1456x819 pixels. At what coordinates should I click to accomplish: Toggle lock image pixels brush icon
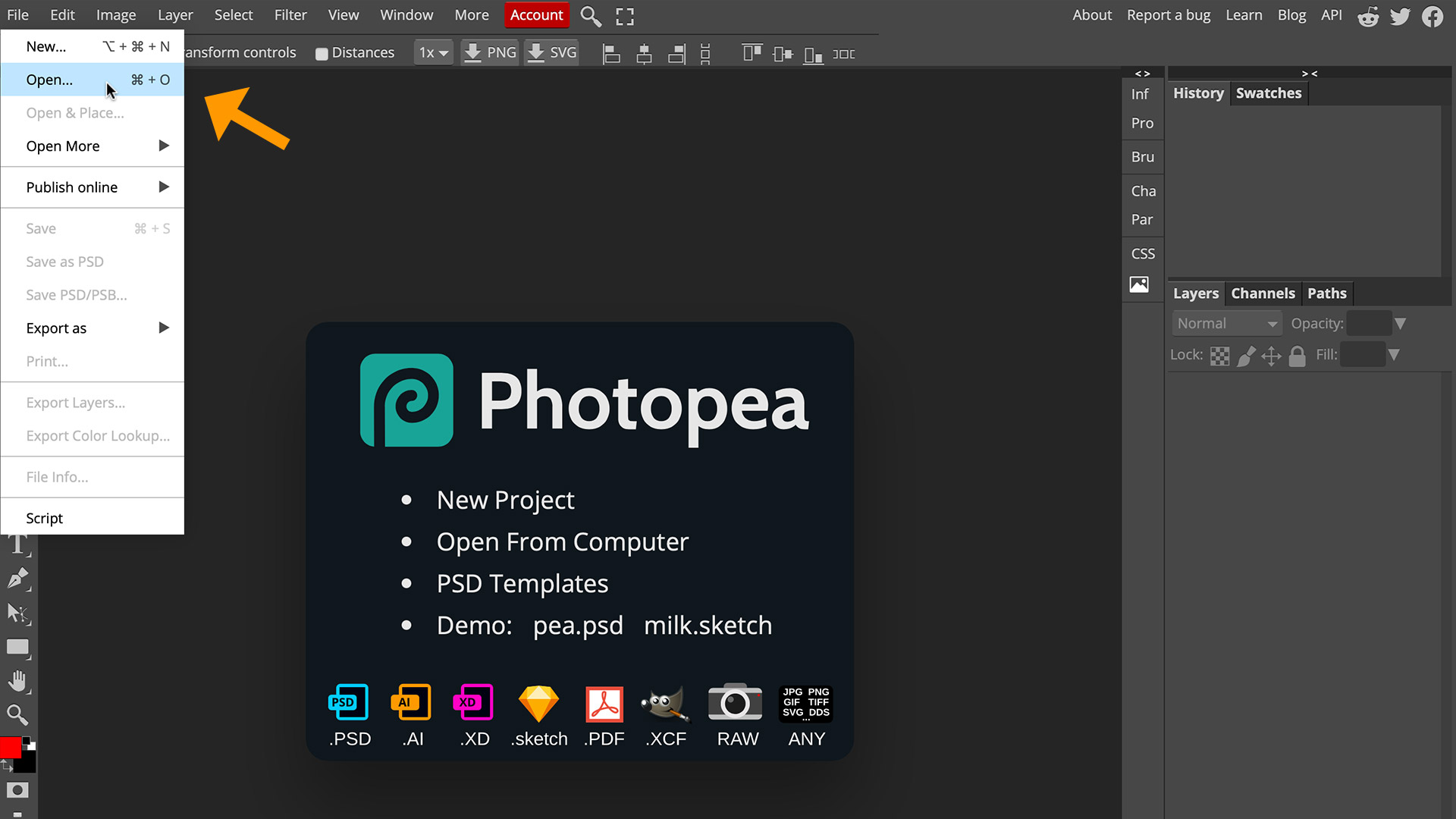click(1246, 356)
